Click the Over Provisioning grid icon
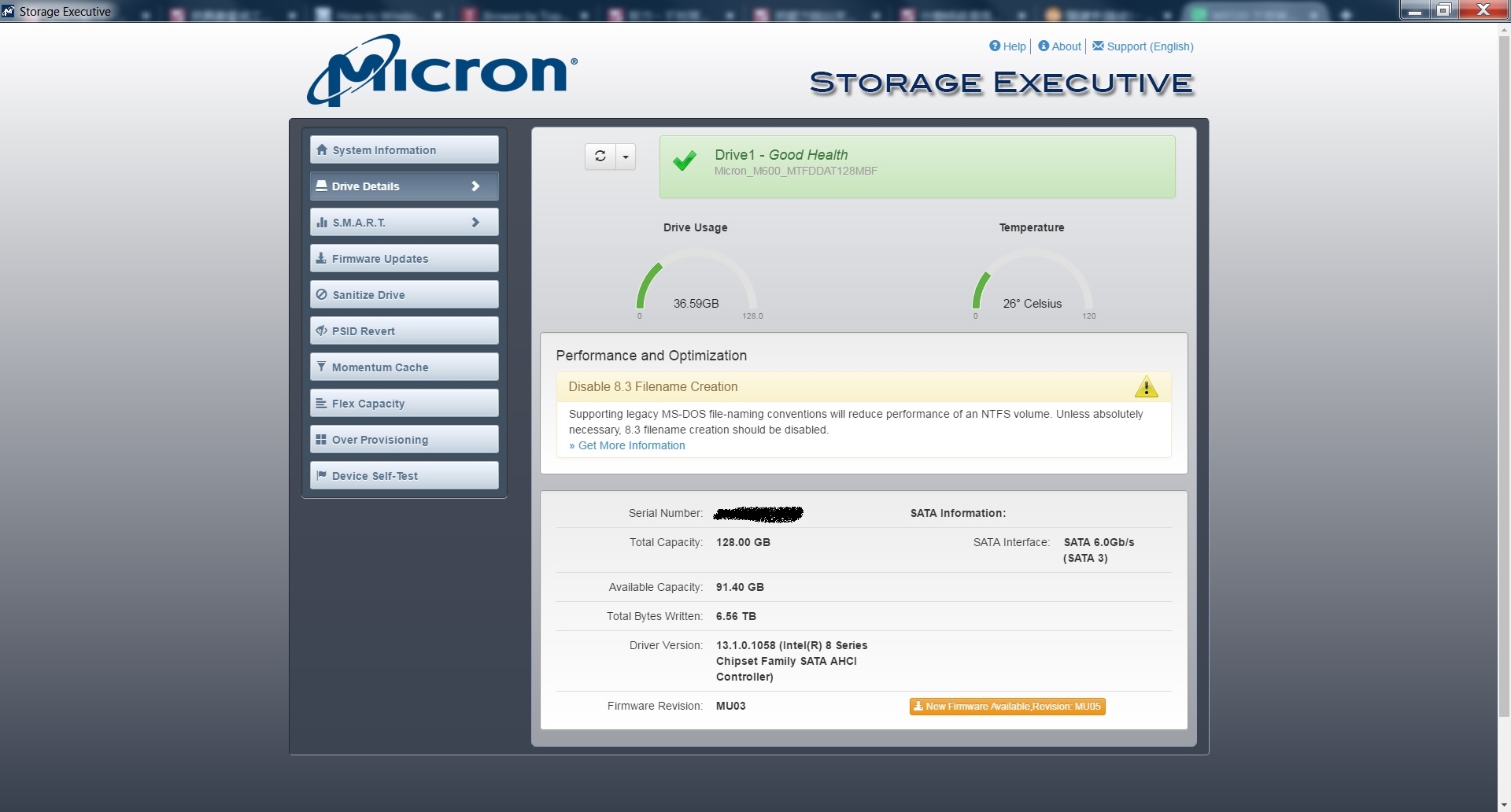Viewport: 1511px width, 812px height. coord(321,439)
